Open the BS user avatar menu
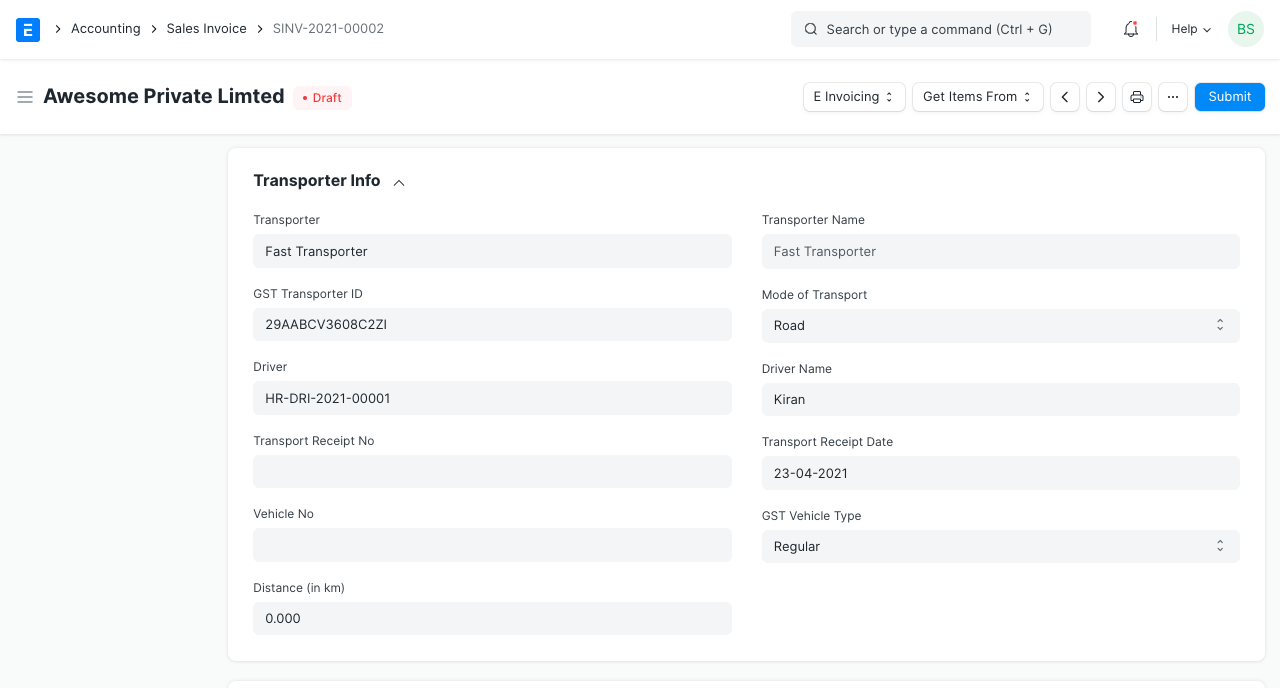 [1245, 29]
